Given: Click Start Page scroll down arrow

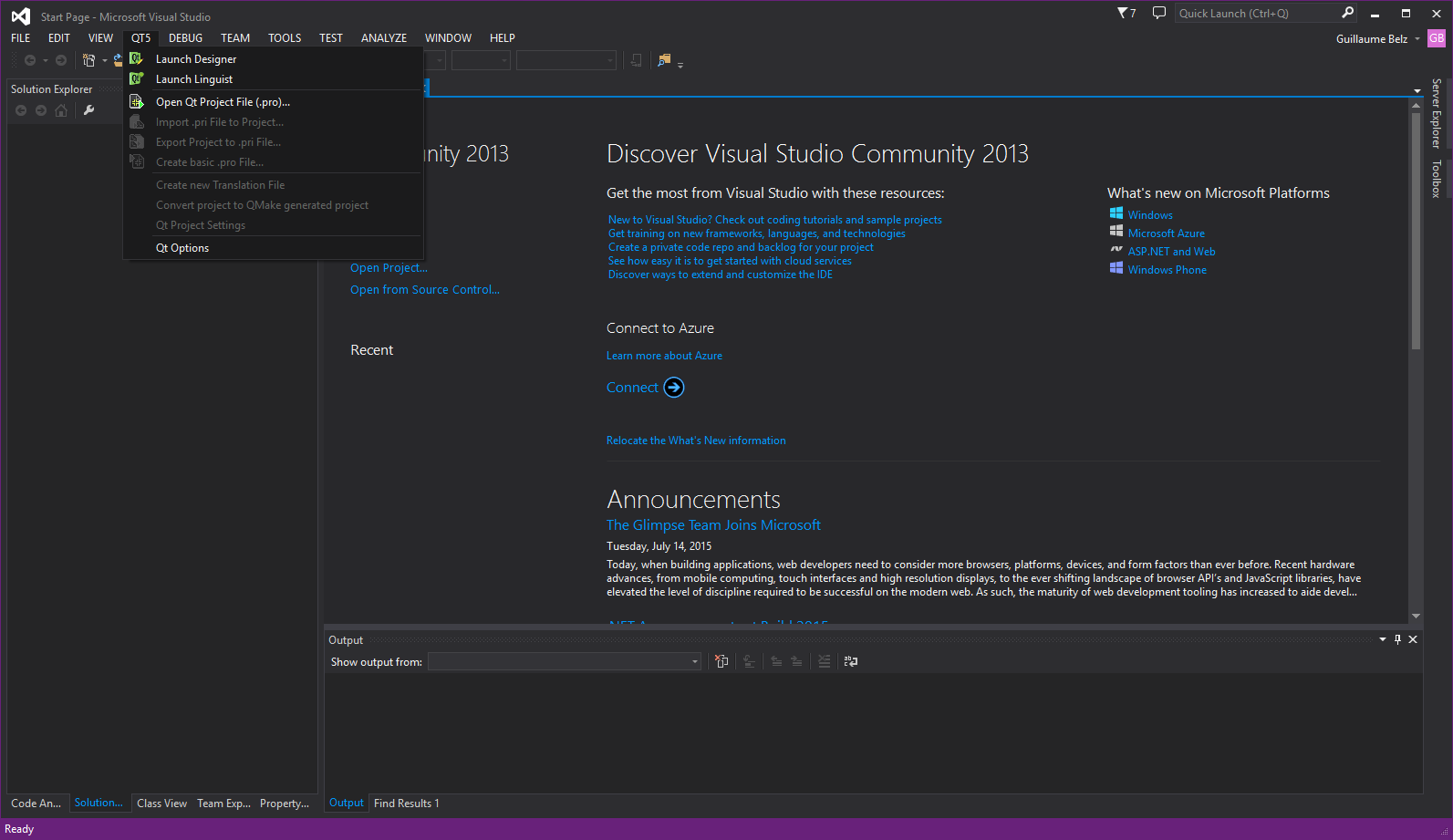Looking at the screenshot, I should (x=1417, y=617).
